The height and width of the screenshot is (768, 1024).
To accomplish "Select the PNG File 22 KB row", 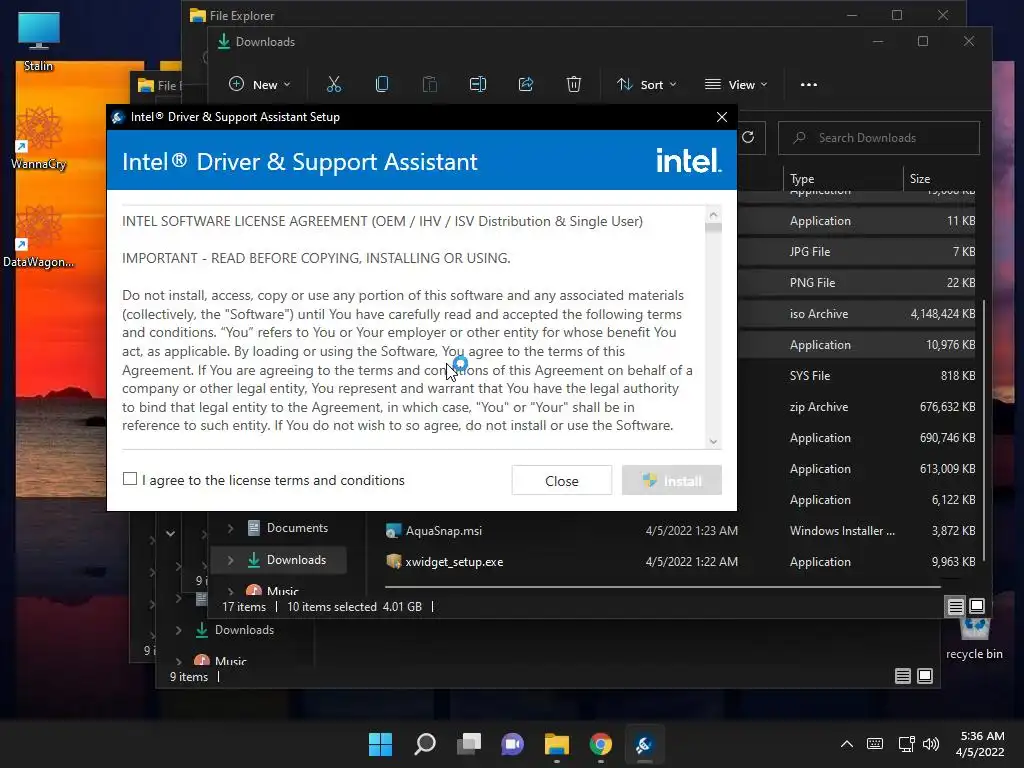I will (857, 283).
